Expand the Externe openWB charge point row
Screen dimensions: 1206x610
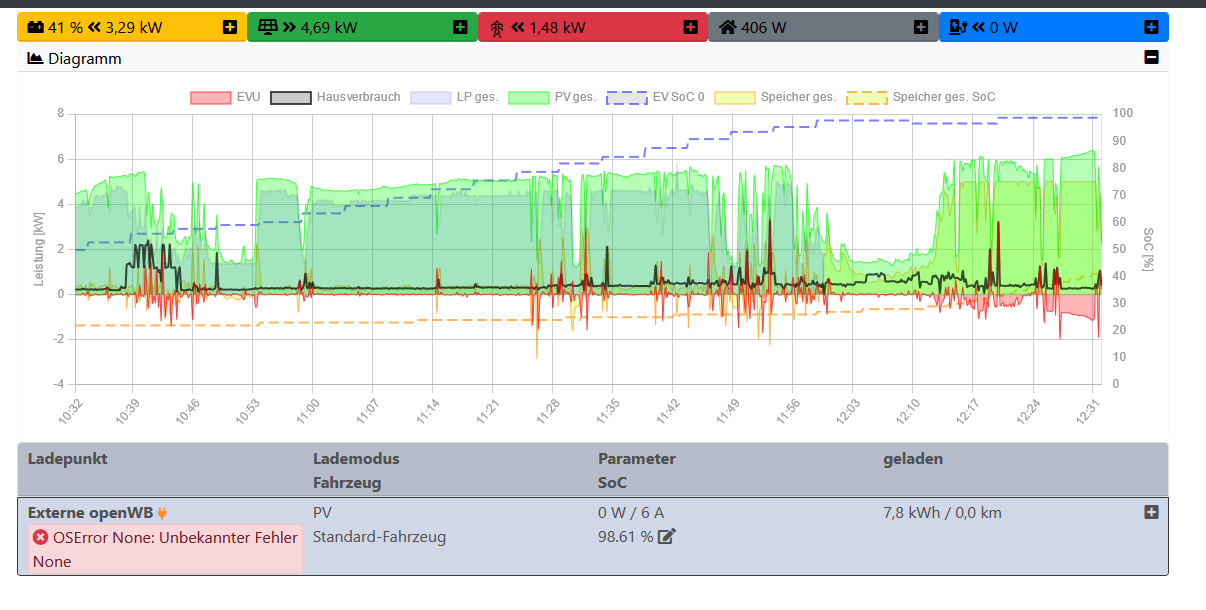click(x=1151, y=512)
